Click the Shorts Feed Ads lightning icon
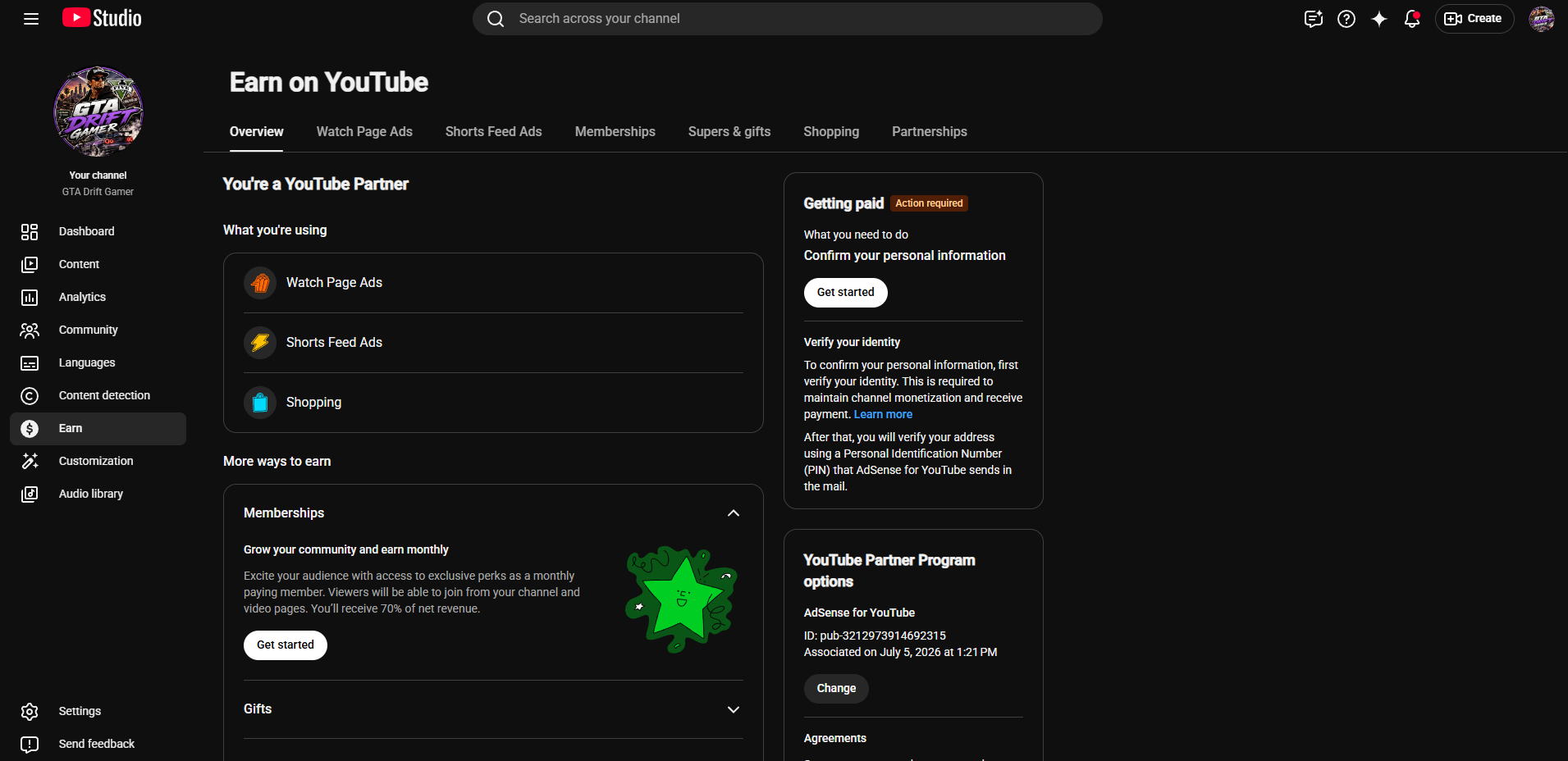 tap(260, 343)
